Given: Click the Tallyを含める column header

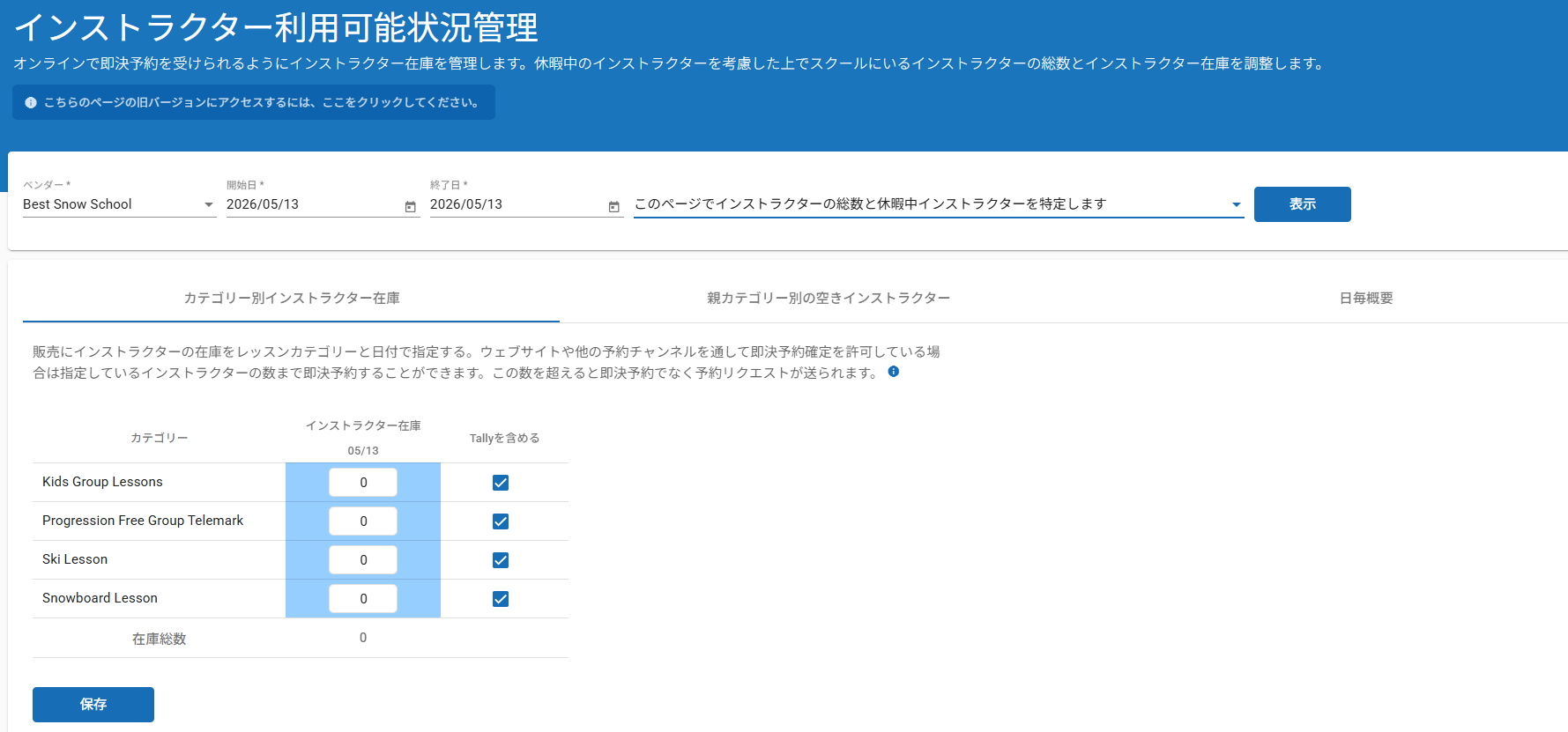Looking at the screenshot, I should click(504, 438).
